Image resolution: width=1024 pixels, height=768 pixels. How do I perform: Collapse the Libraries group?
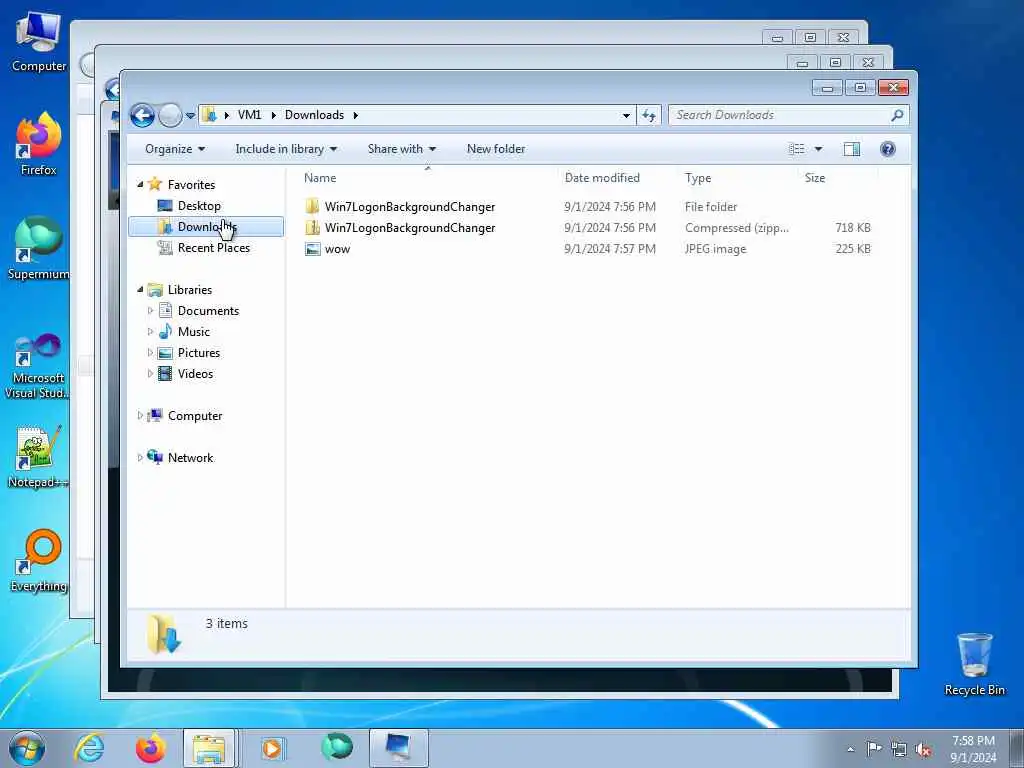140,289
